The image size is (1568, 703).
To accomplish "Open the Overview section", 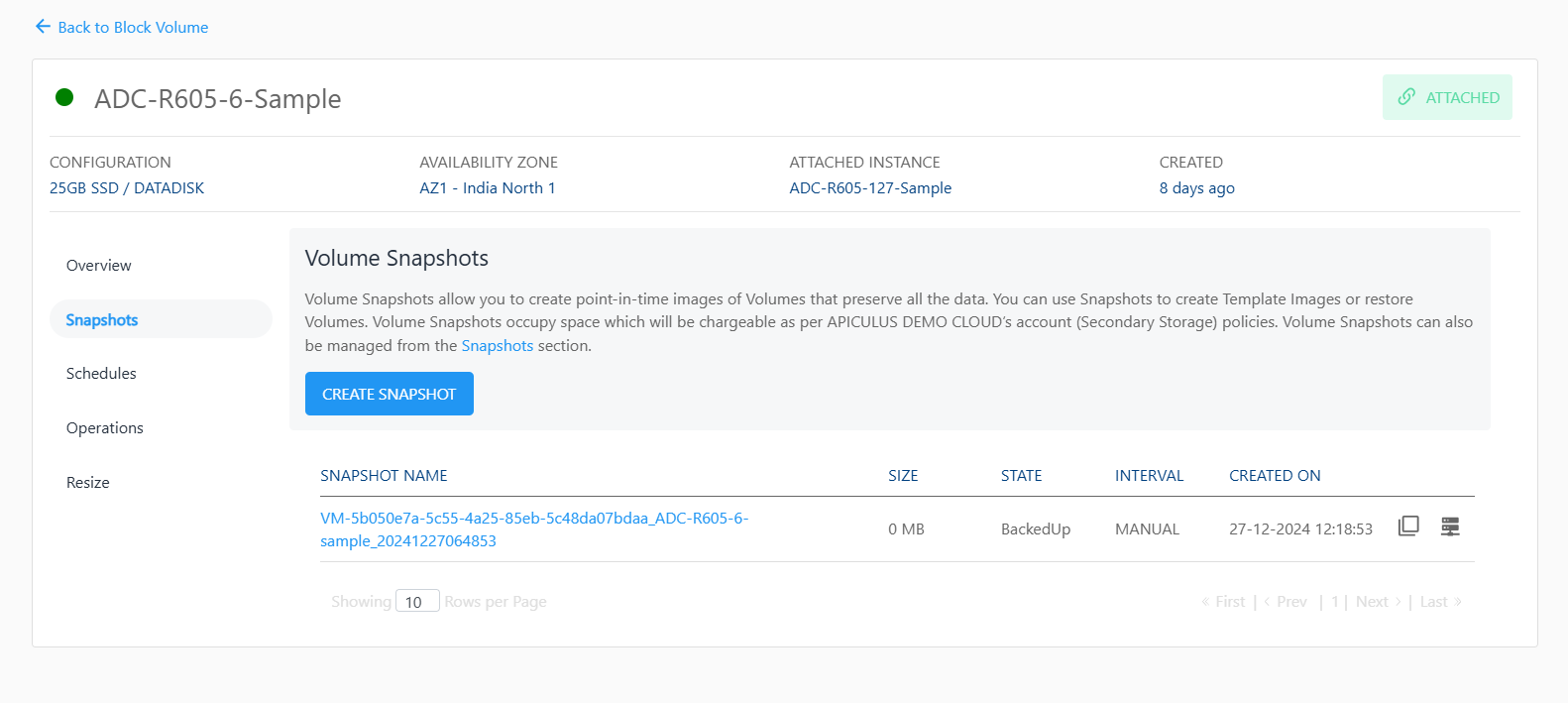I will (x=99, y=266).
